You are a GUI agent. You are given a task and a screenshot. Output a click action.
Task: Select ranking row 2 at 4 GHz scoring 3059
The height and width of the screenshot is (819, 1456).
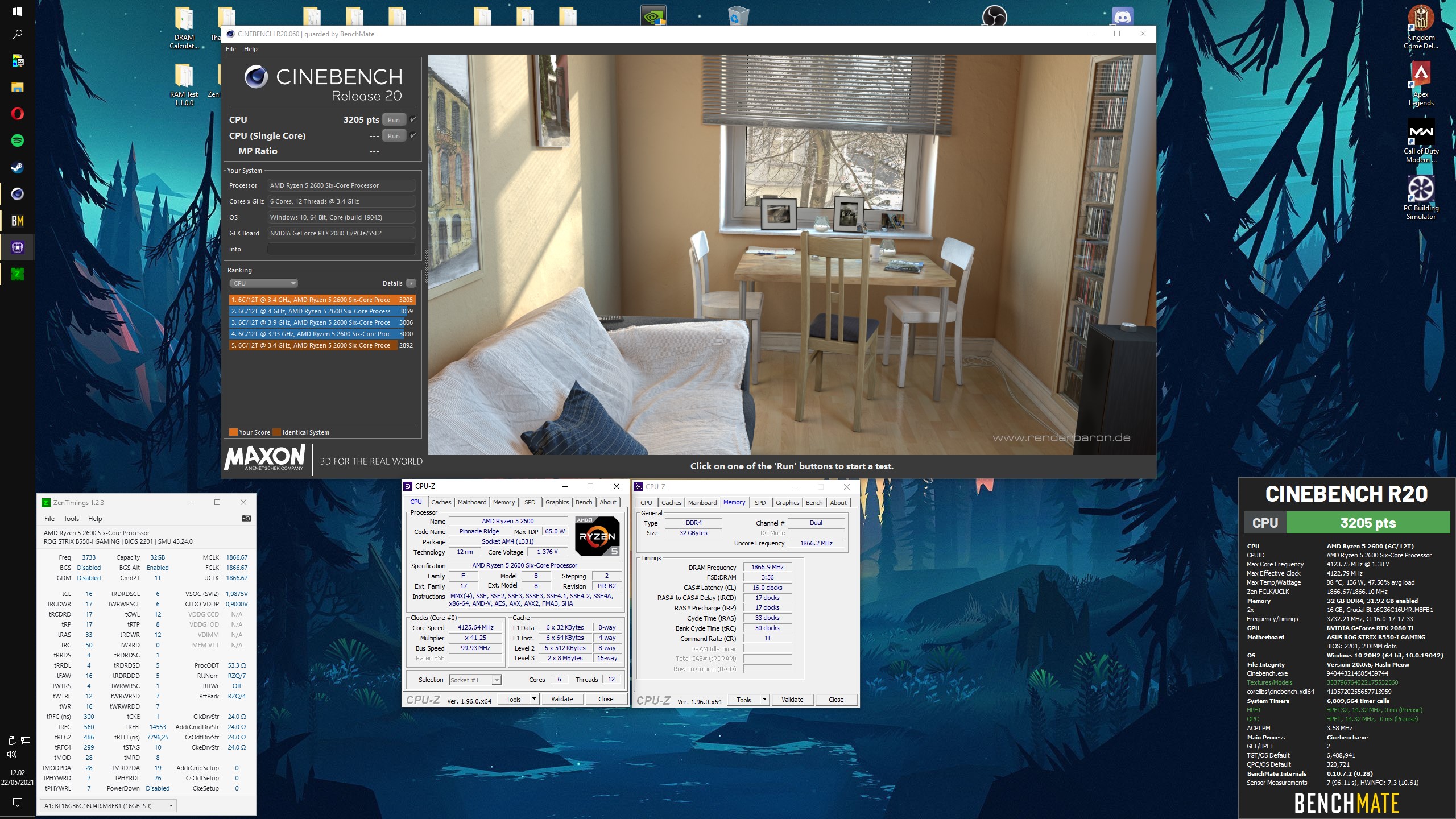(x=322, y=311)
